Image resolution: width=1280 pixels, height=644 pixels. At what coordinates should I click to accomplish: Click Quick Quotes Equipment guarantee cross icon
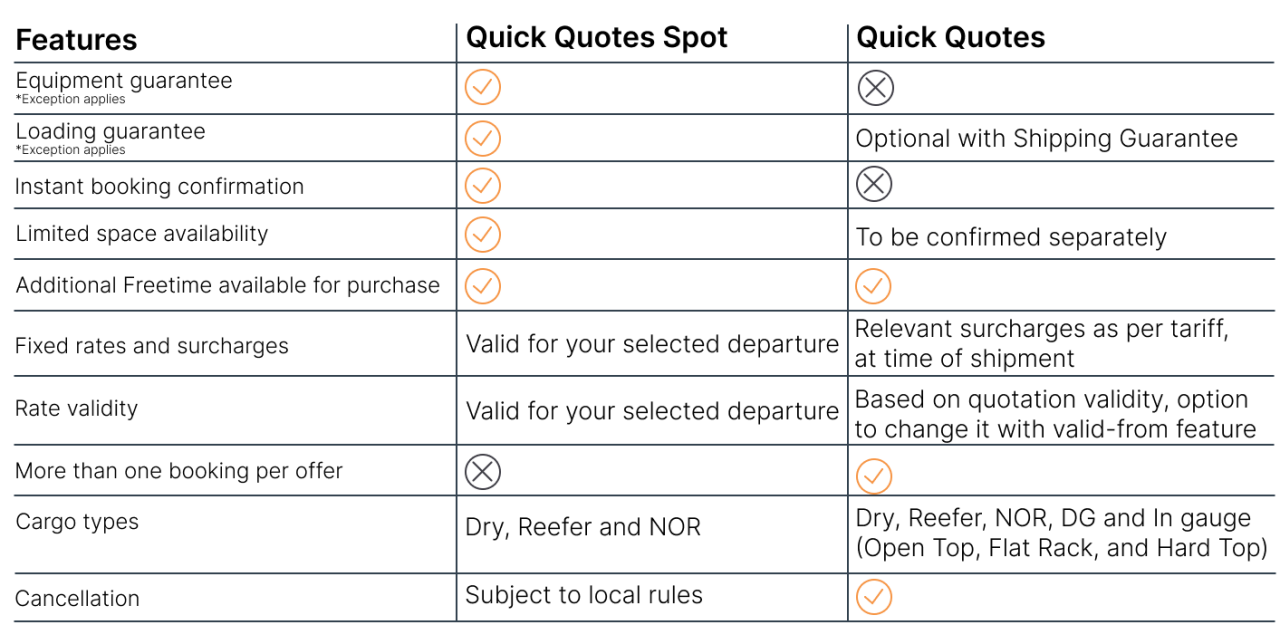(875, 88)
